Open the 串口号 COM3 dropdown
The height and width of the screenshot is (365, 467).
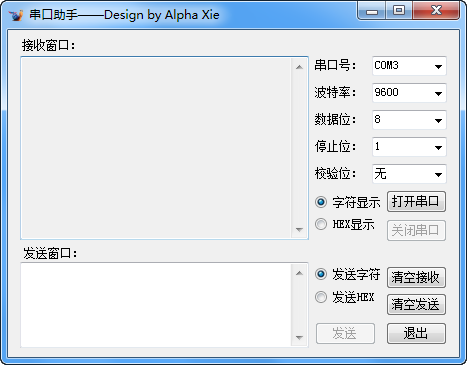click(x=409, y=66)
